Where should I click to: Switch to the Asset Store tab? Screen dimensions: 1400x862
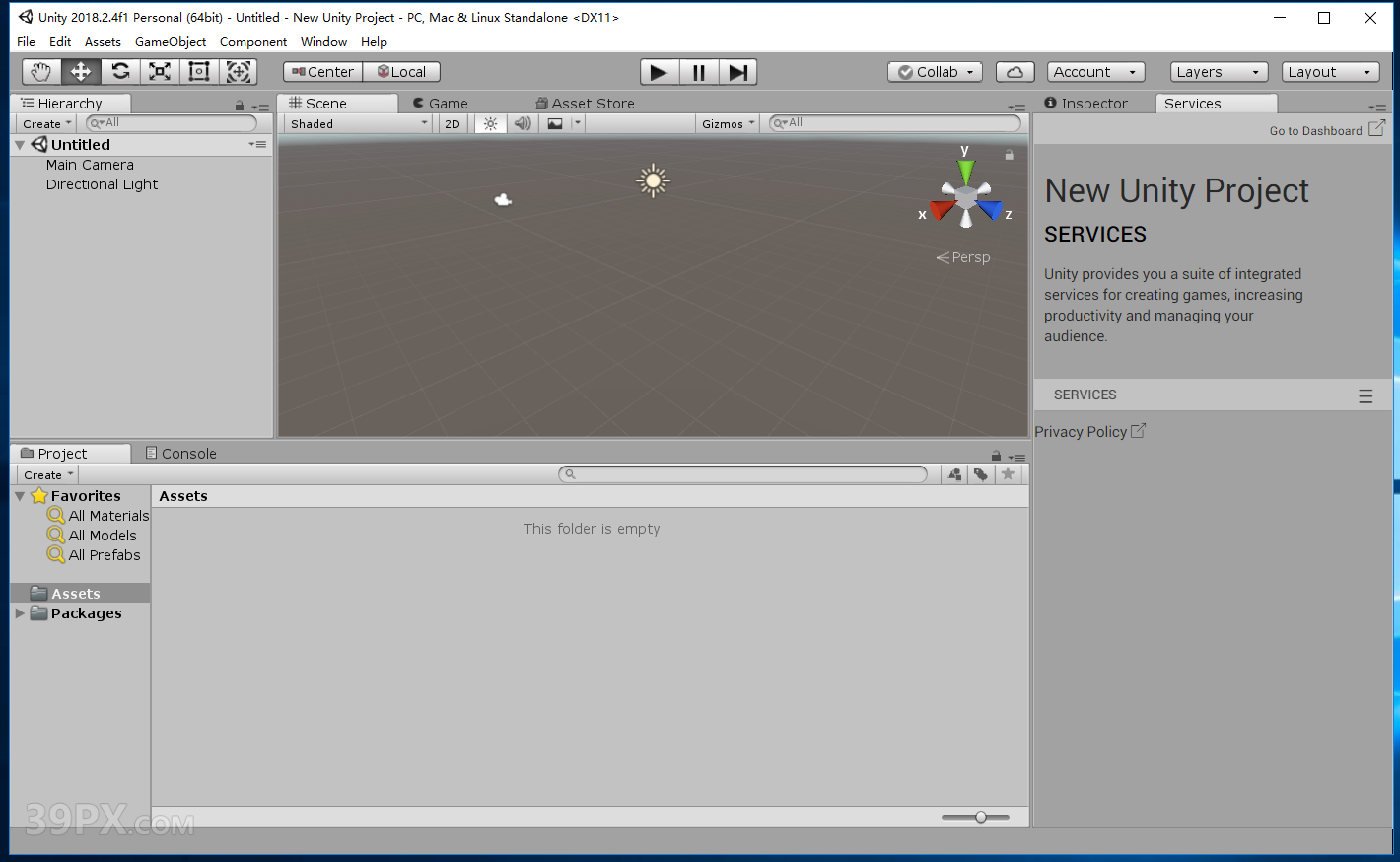[x=586, y=104]
